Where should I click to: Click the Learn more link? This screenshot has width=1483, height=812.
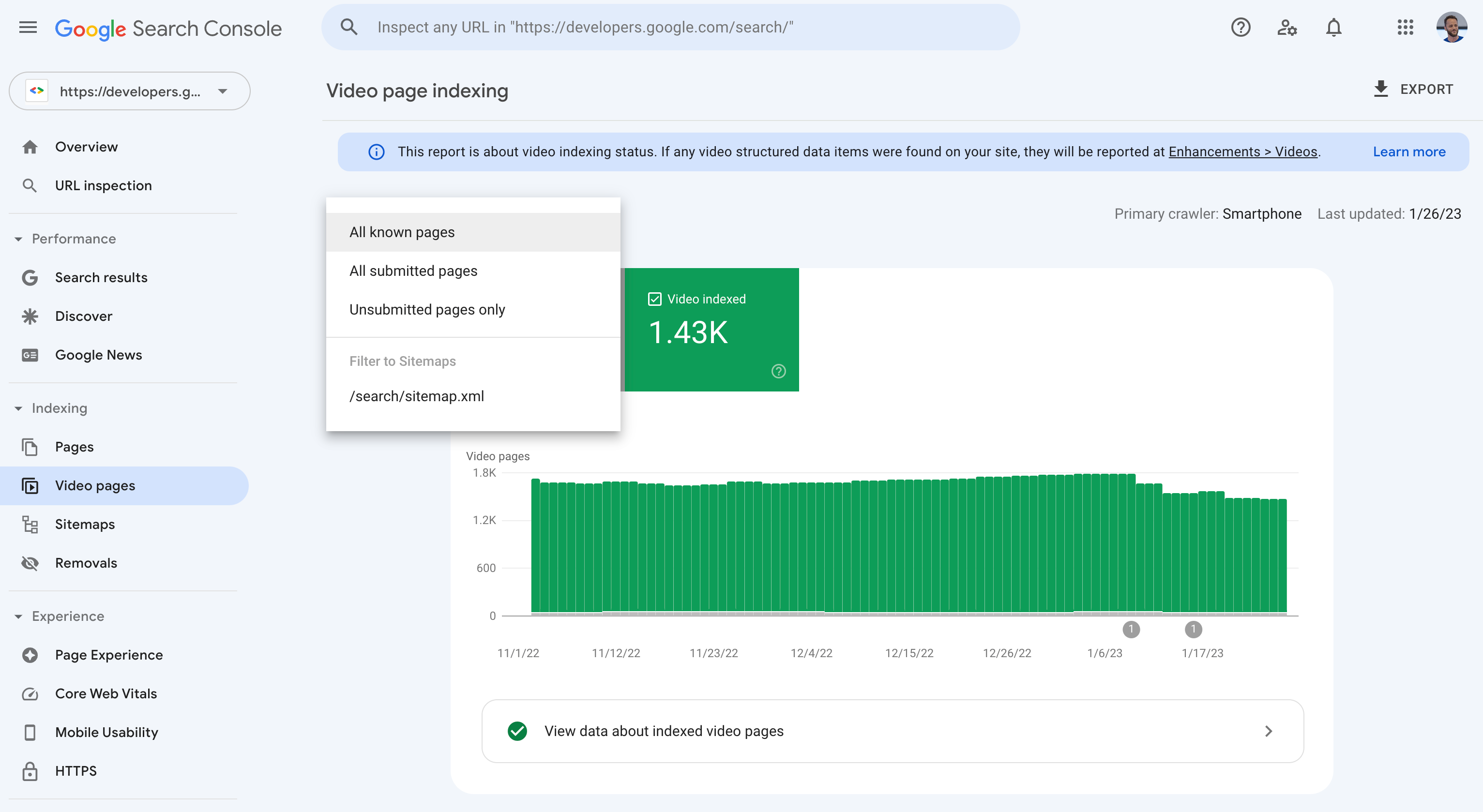tap(1409, 151)
